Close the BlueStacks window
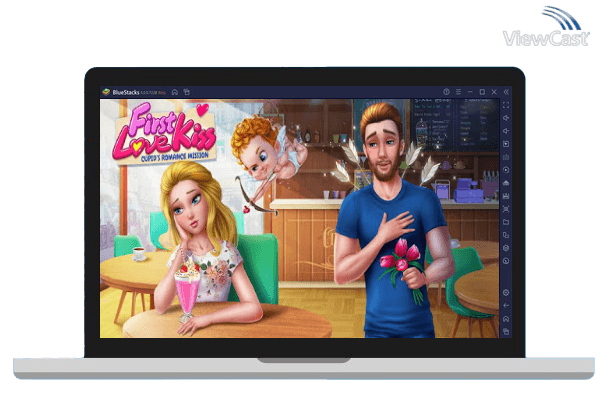 click(x=494, y=92)
